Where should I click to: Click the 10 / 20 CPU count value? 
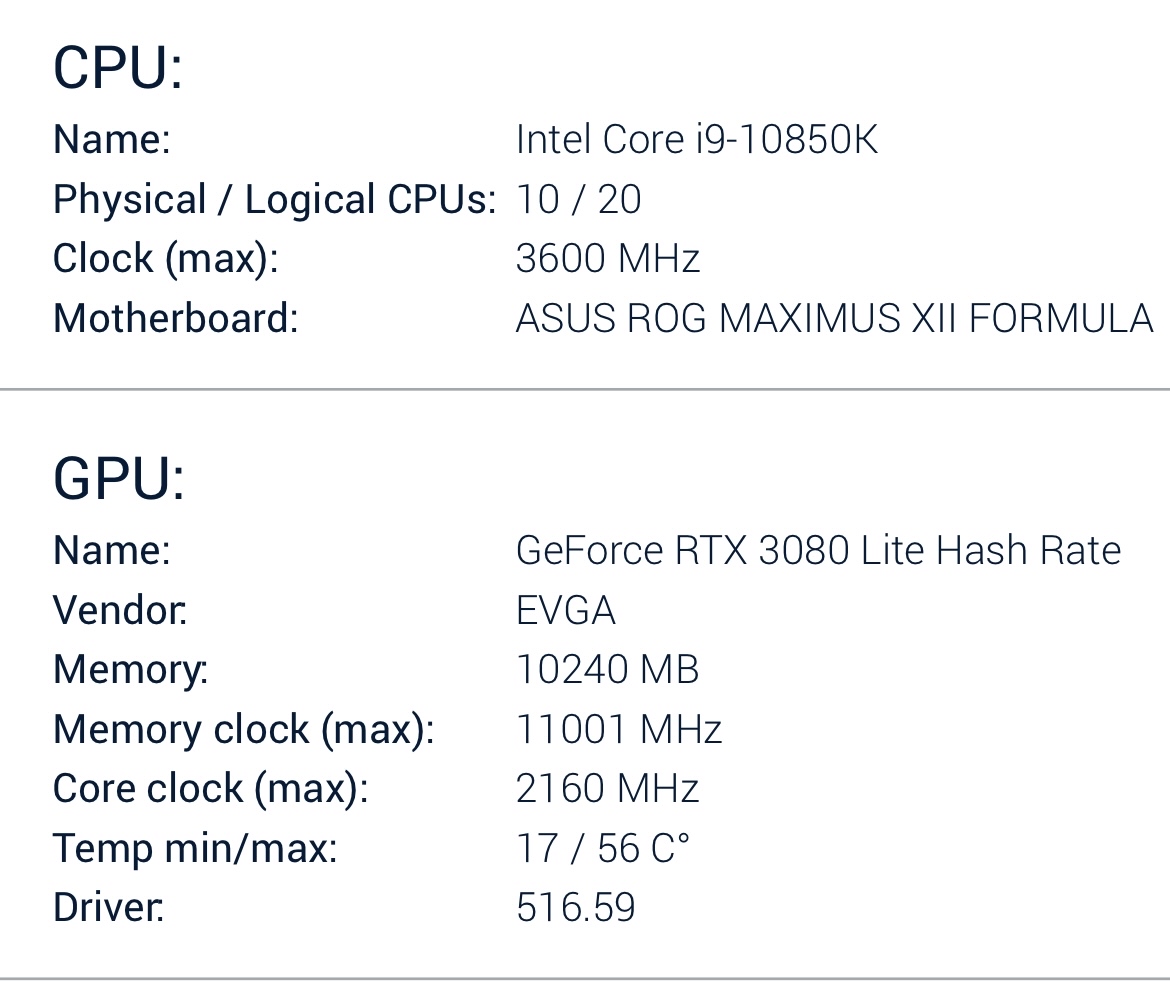578,200
